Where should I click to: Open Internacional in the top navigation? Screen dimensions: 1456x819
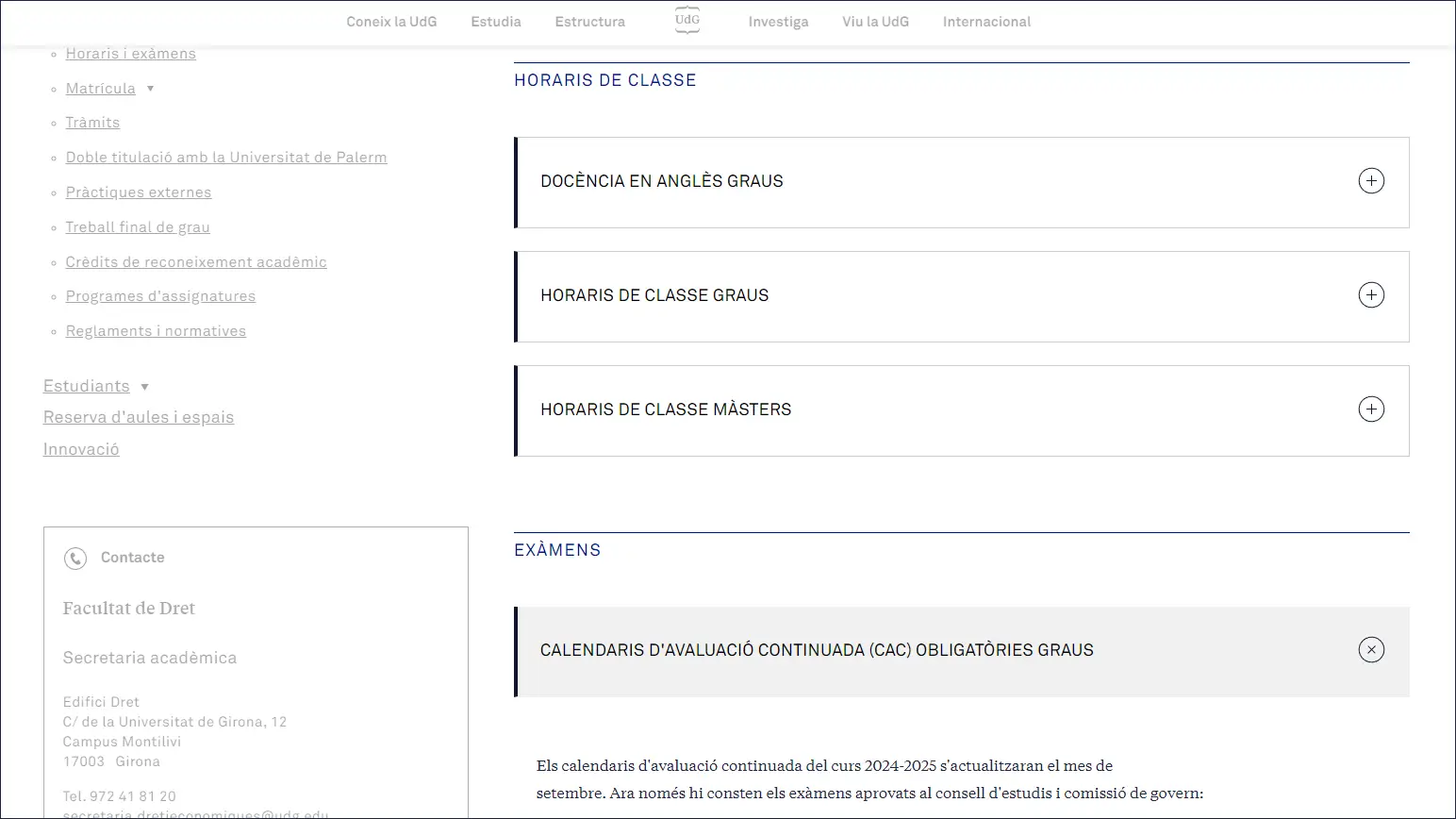[x=986, y=22]
